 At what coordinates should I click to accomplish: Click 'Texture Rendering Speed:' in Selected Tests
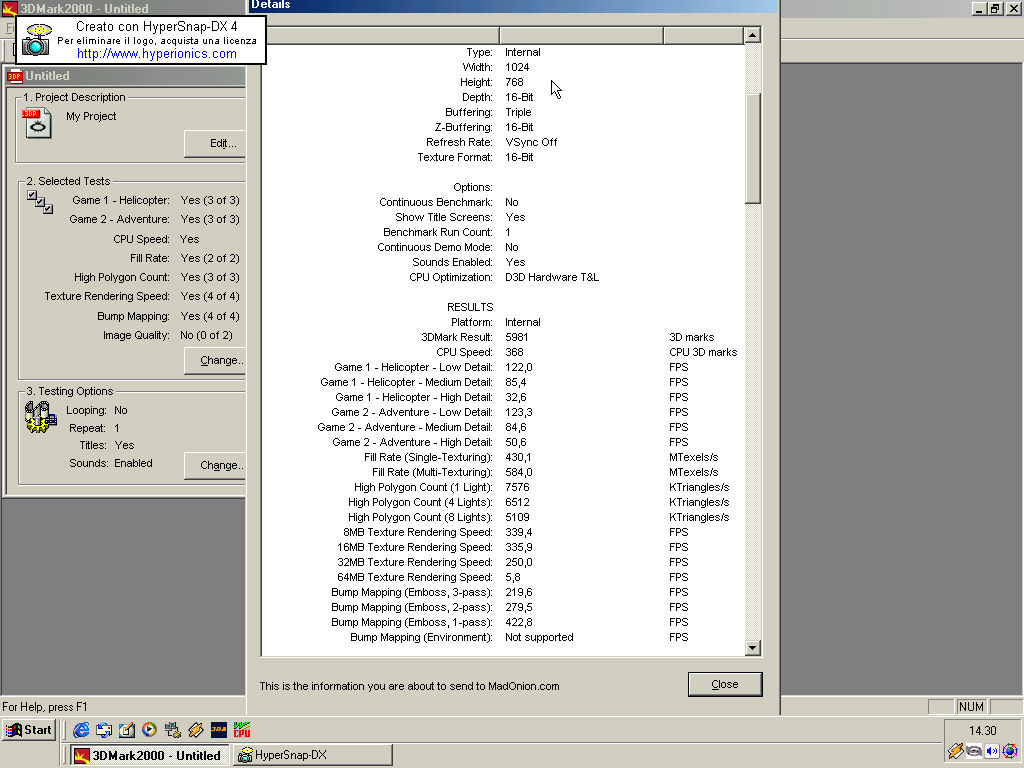pos(107,296)
